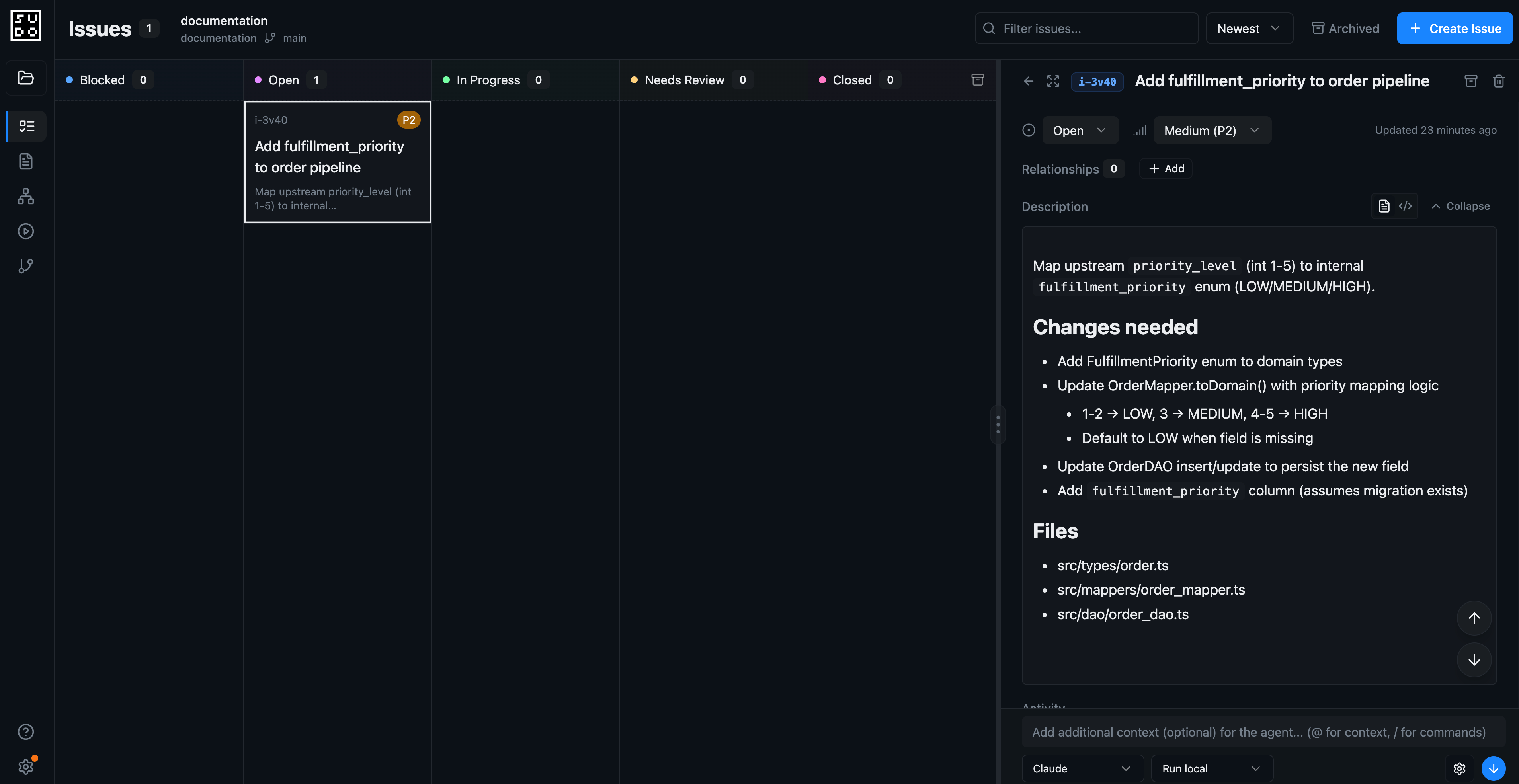The image size is (1519, 784).
Task: Open the Run local mode dropdown
Action: [1212, 768]
